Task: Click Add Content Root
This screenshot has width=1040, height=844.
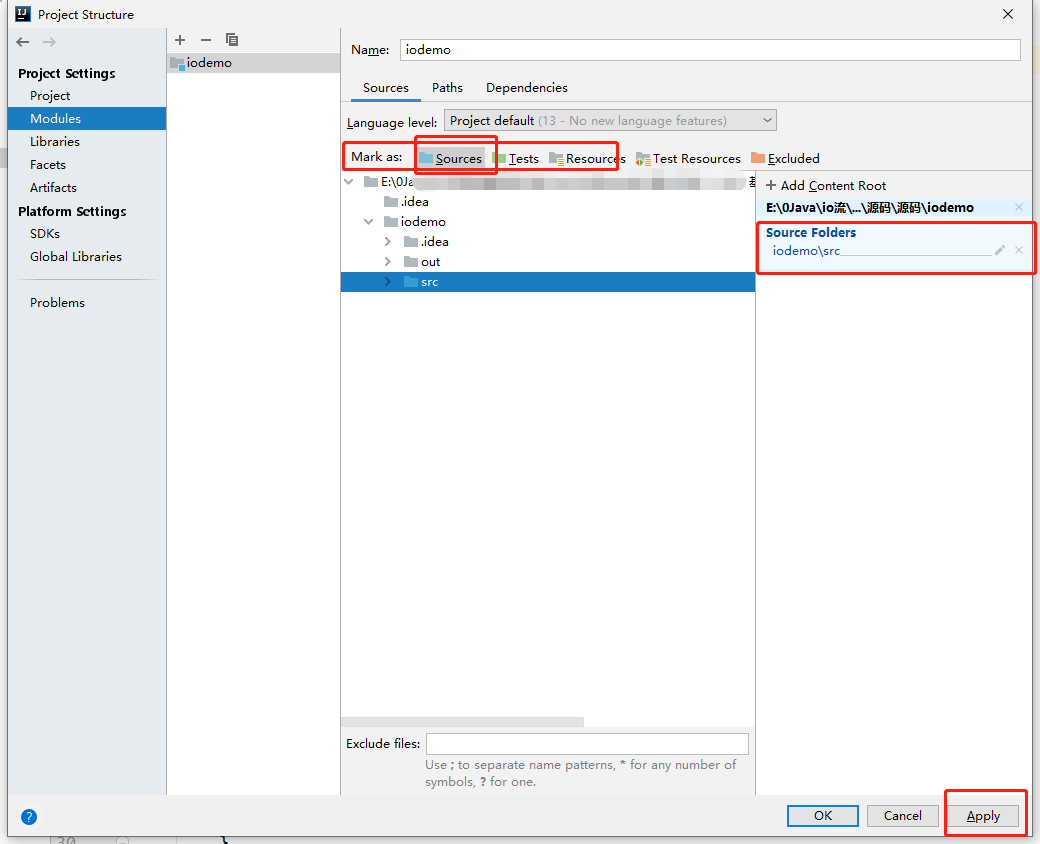Action: (826, 186)
